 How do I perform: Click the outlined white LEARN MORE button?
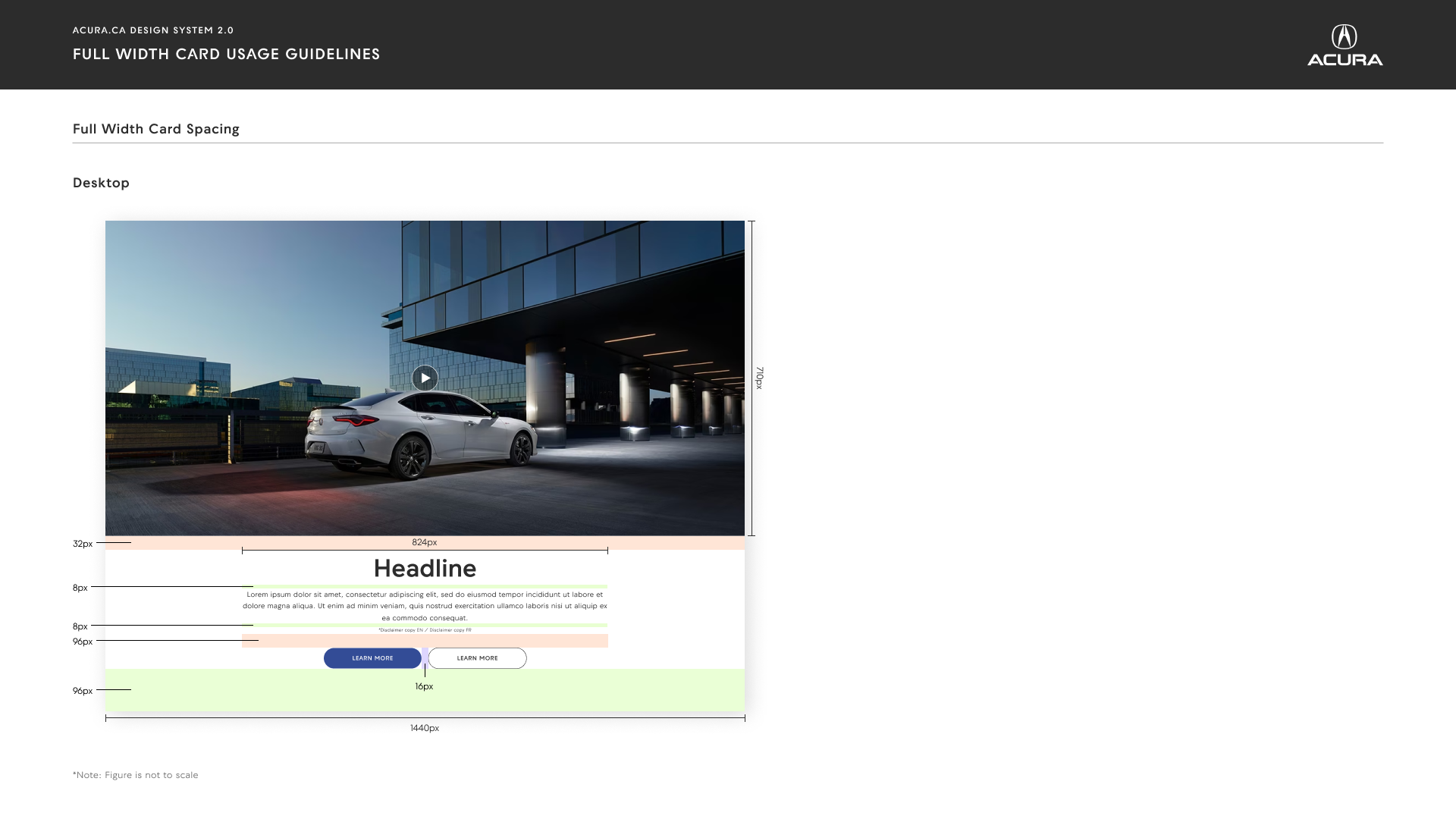click(x=478, y=658)
